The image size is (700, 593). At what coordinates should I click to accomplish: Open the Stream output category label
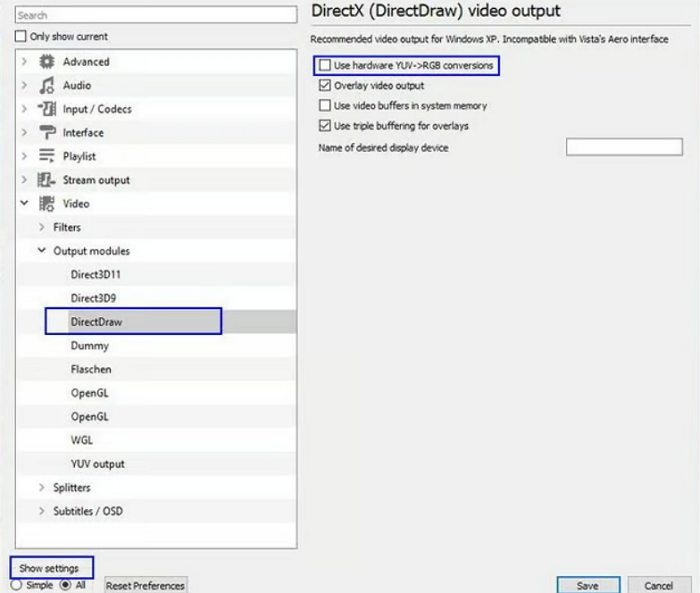pyautogui.click(x=96, y=180)
